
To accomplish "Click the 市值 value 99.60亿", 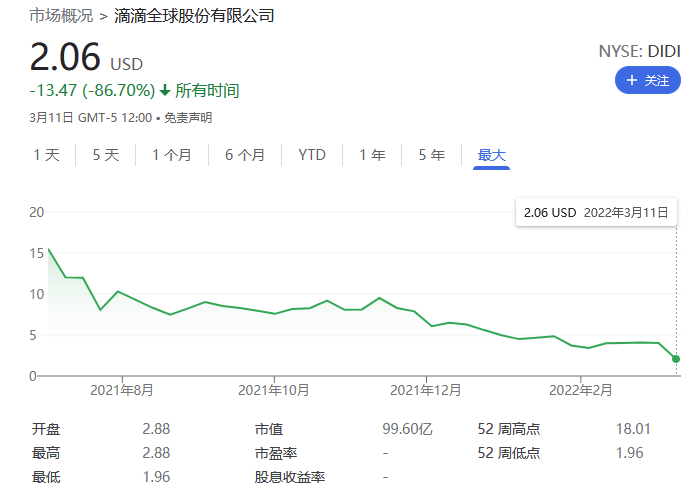I will (x=407, y=429).
